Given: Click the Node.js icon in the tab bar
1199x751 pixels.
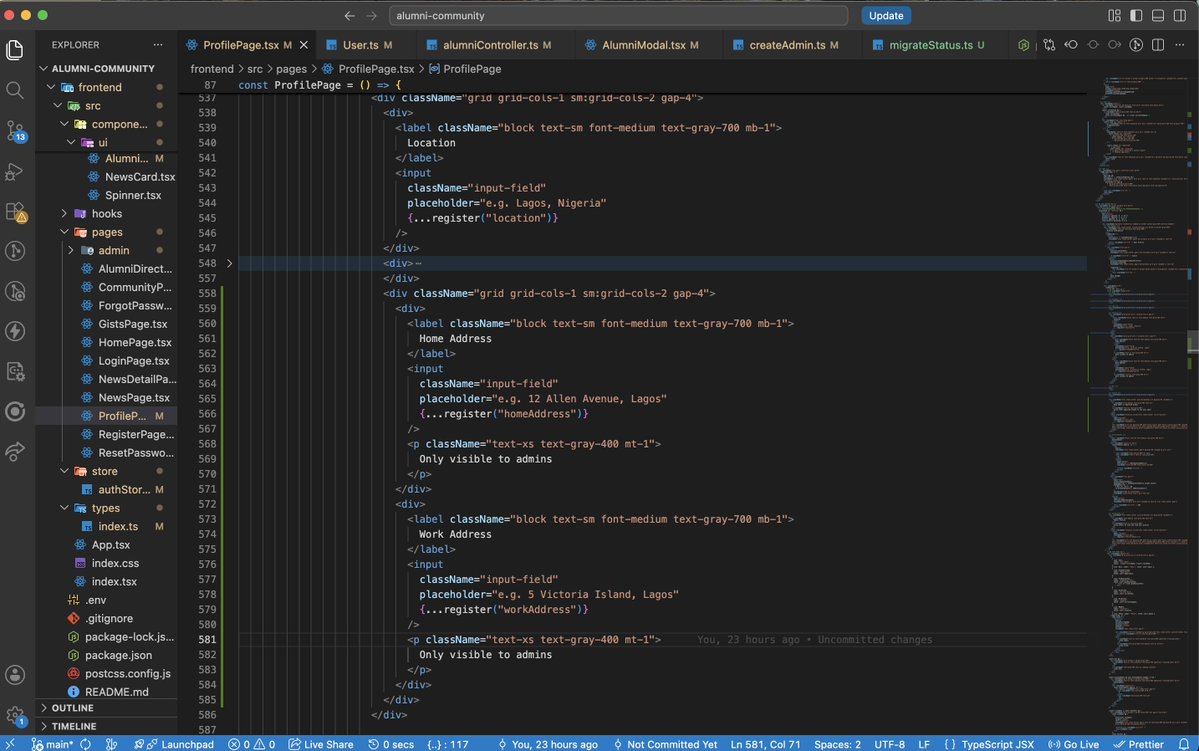Looking at the screenshot, I should 1023,45.
